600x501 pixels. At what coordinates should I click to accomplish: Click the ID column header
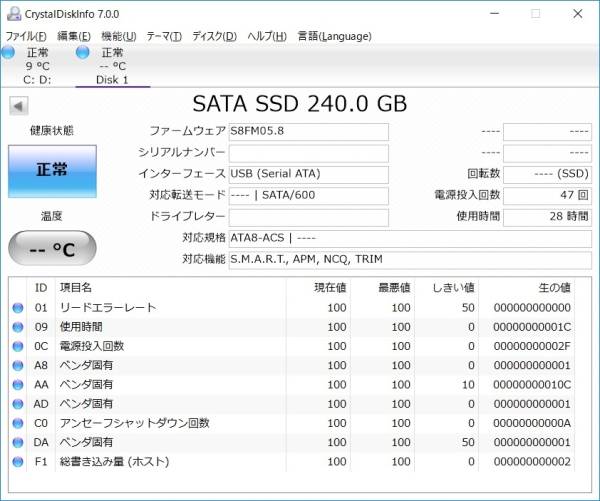(41, 288)
